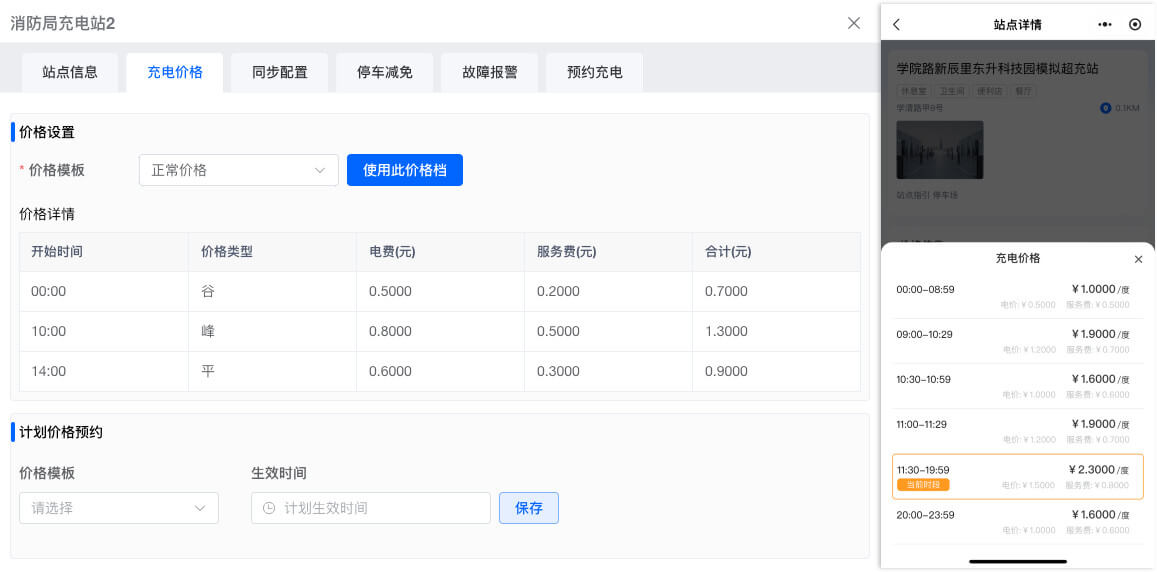Go to the 停车减免 tab
1157x572 pixels.
(x=385, y=72)
